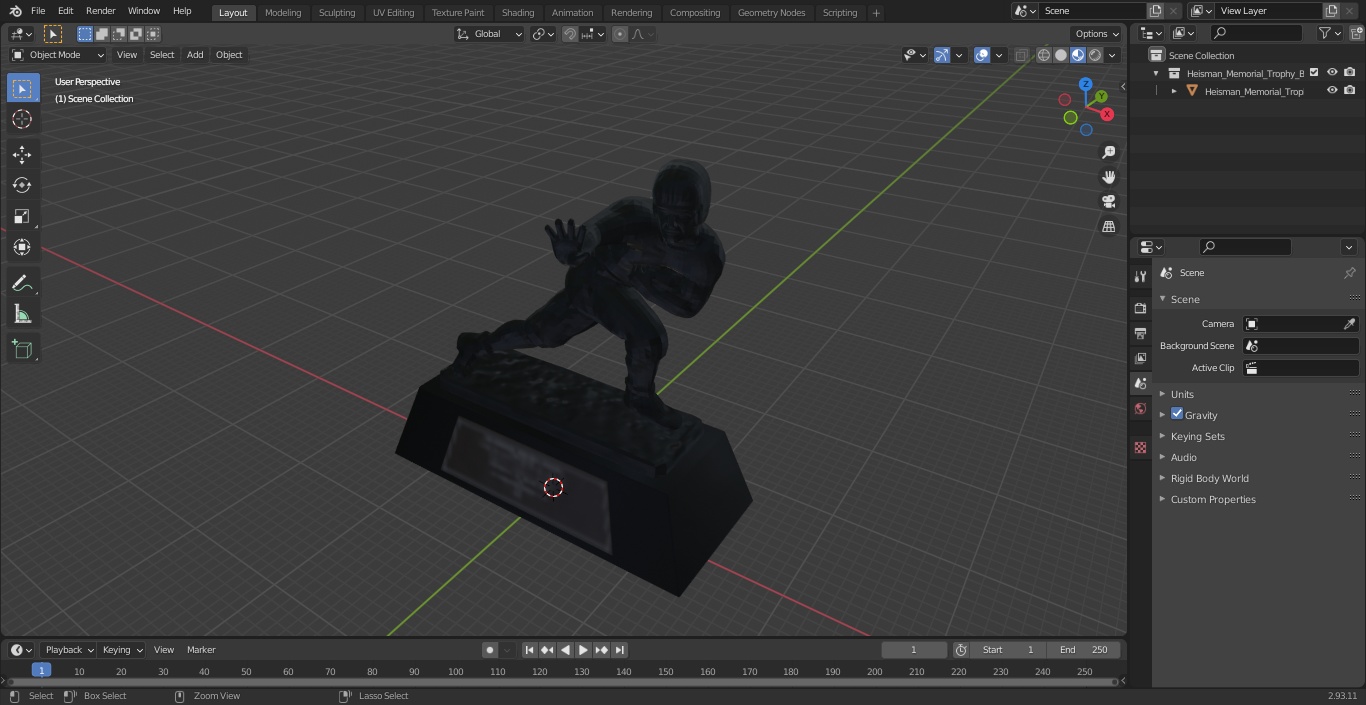Click the Select Box tool

tap(22, 88)
